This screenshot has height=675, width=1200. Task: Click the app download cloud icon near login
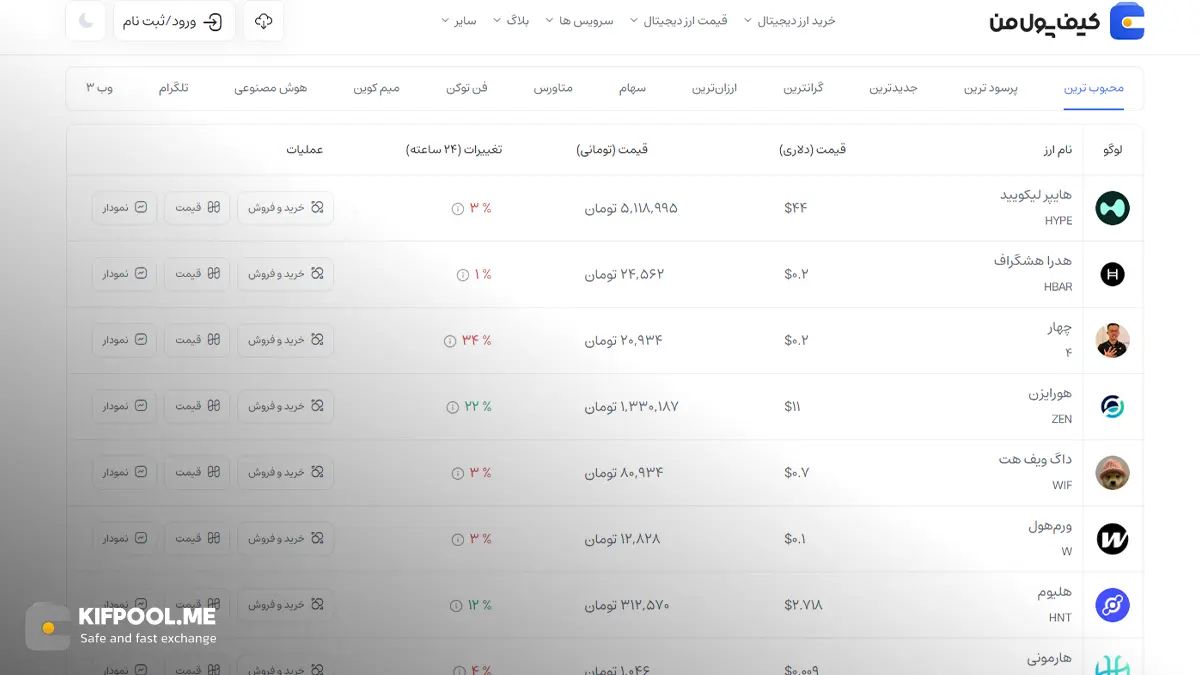coord(262,21)
